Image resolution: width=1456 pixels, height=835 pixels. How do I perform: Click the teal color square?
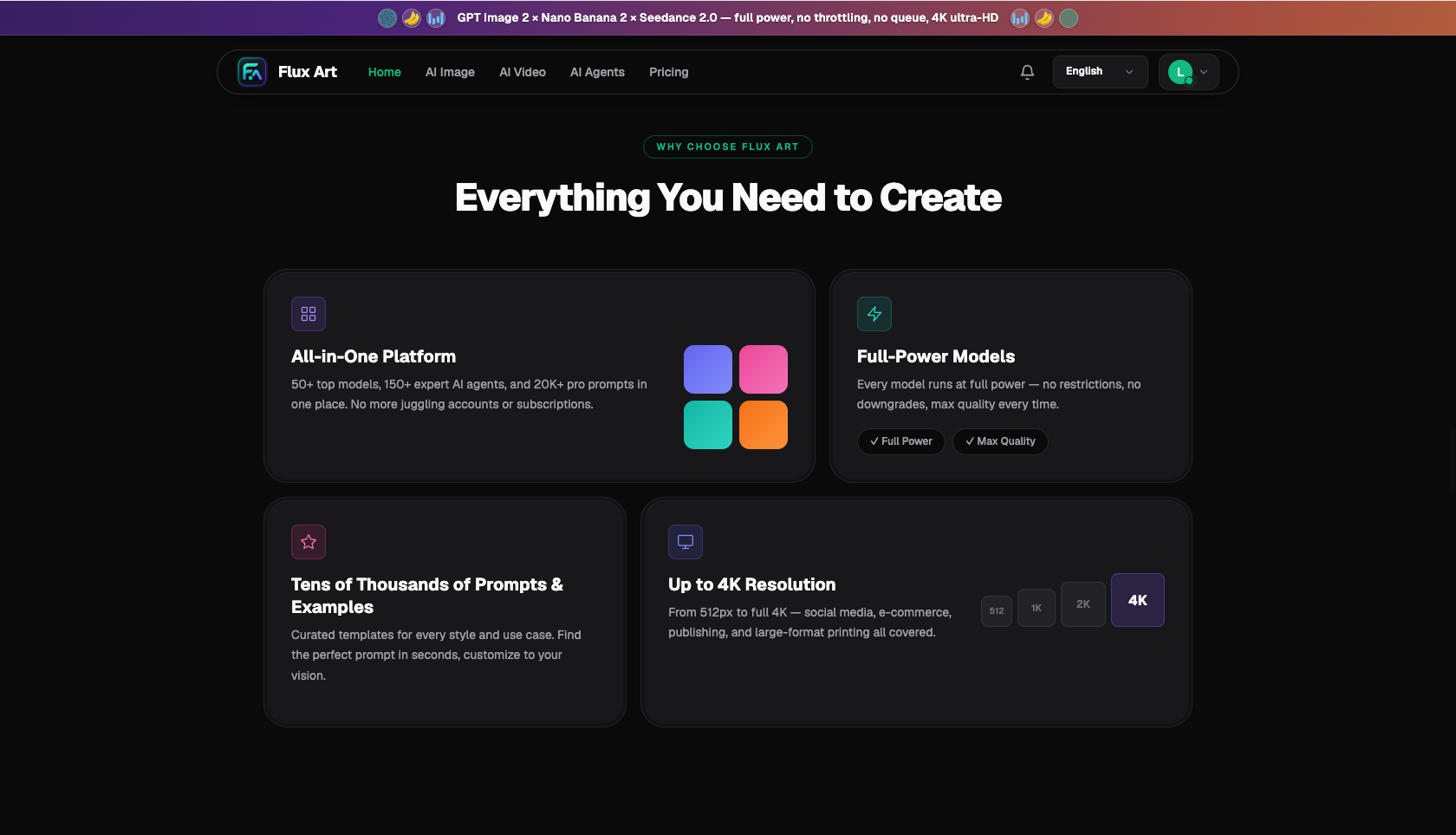tap(708, 425)
